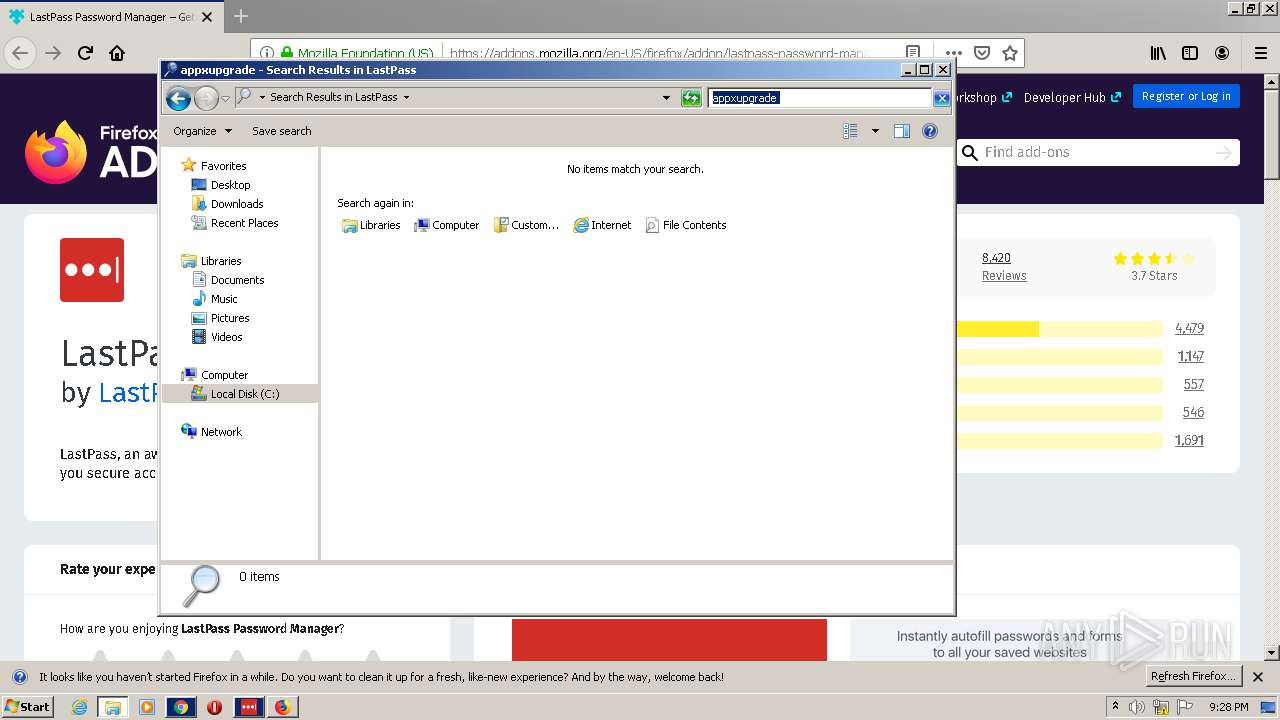Expand the address bar history dropdown
The width and height of the screenshot is (1280, 720).
[666, 98]
